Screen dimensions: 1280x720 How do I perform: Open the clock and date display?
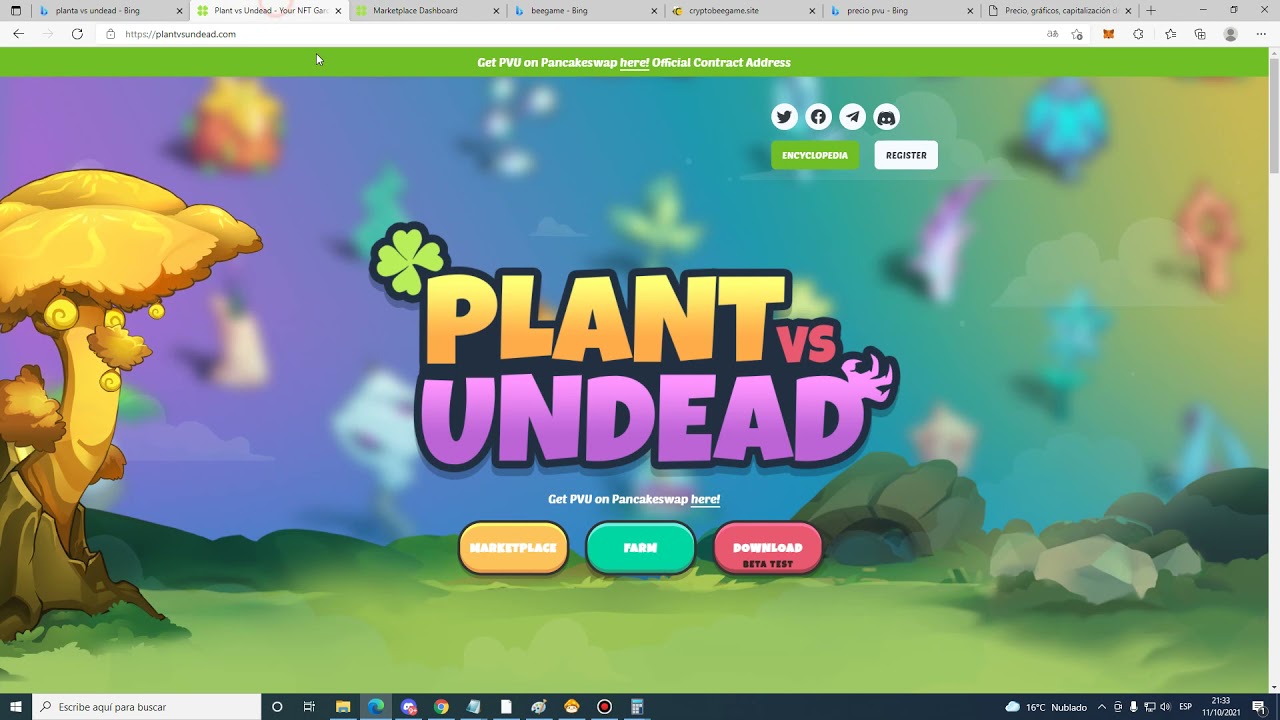coord(1221,707)
